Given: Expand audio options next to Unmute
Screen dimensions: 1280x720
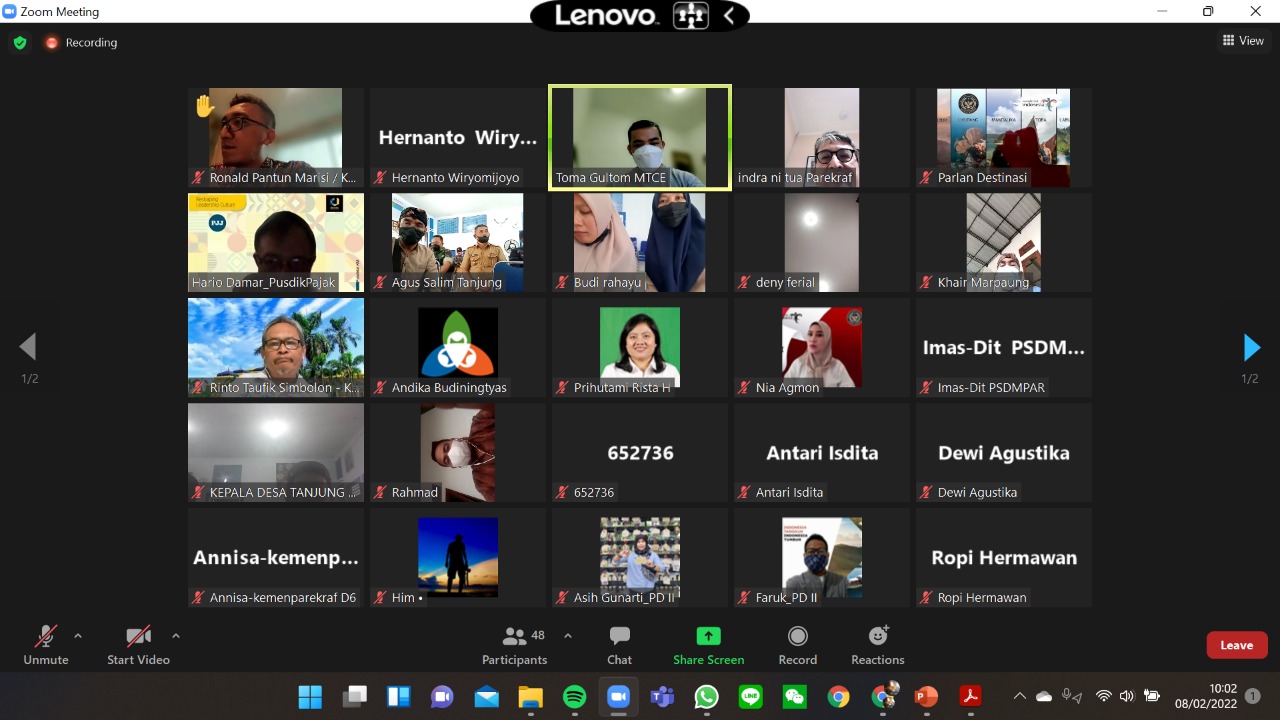Looking at the screenshot, I should [78, 635].
